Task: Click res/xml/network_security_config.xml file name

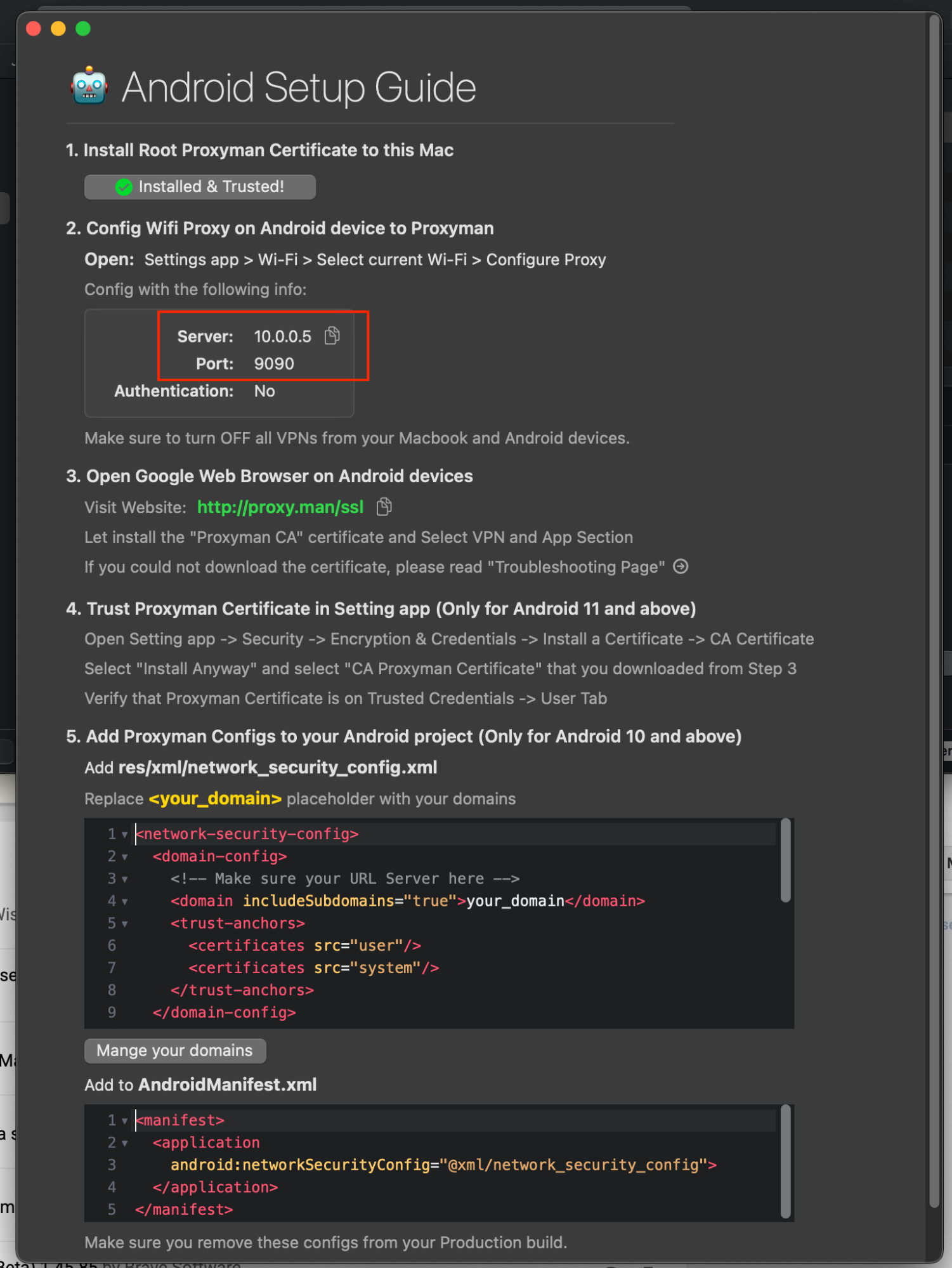Action: point(278,768)
